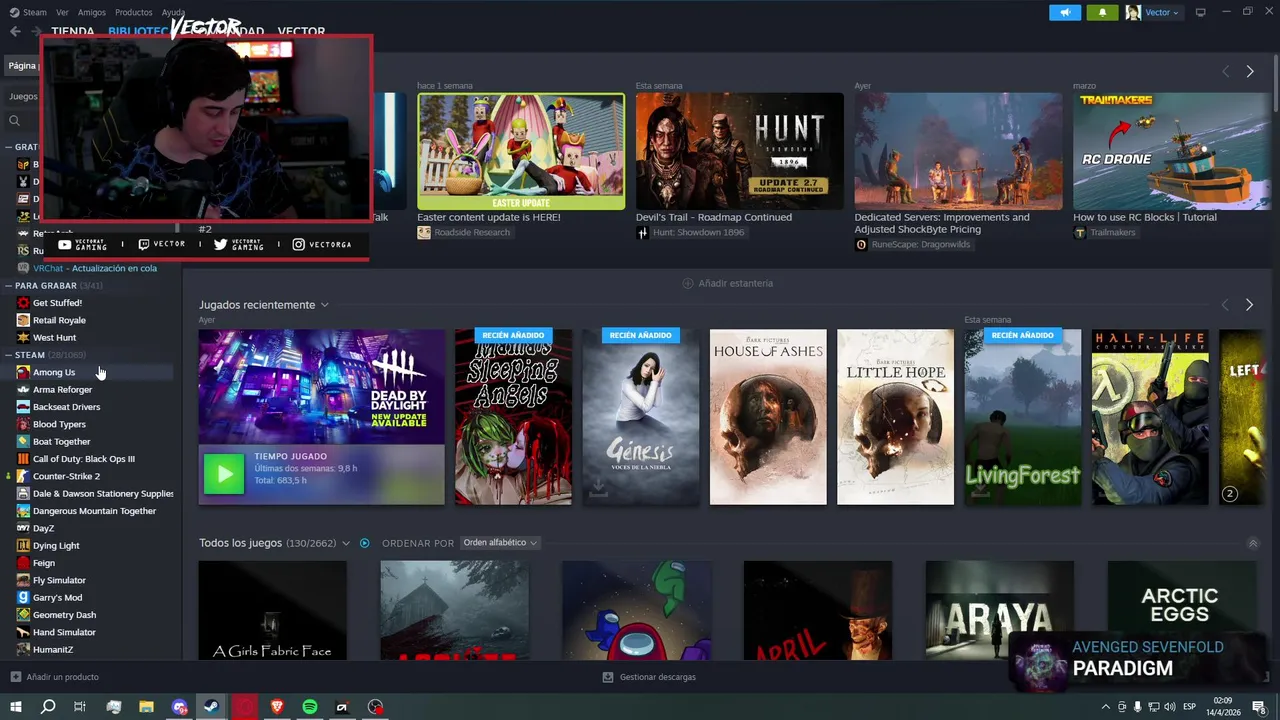Open Devil's Trail Roadmap news thumbnail
Image resolution: width=1280 pixels, height=720 pixels.
click(740, 151)
